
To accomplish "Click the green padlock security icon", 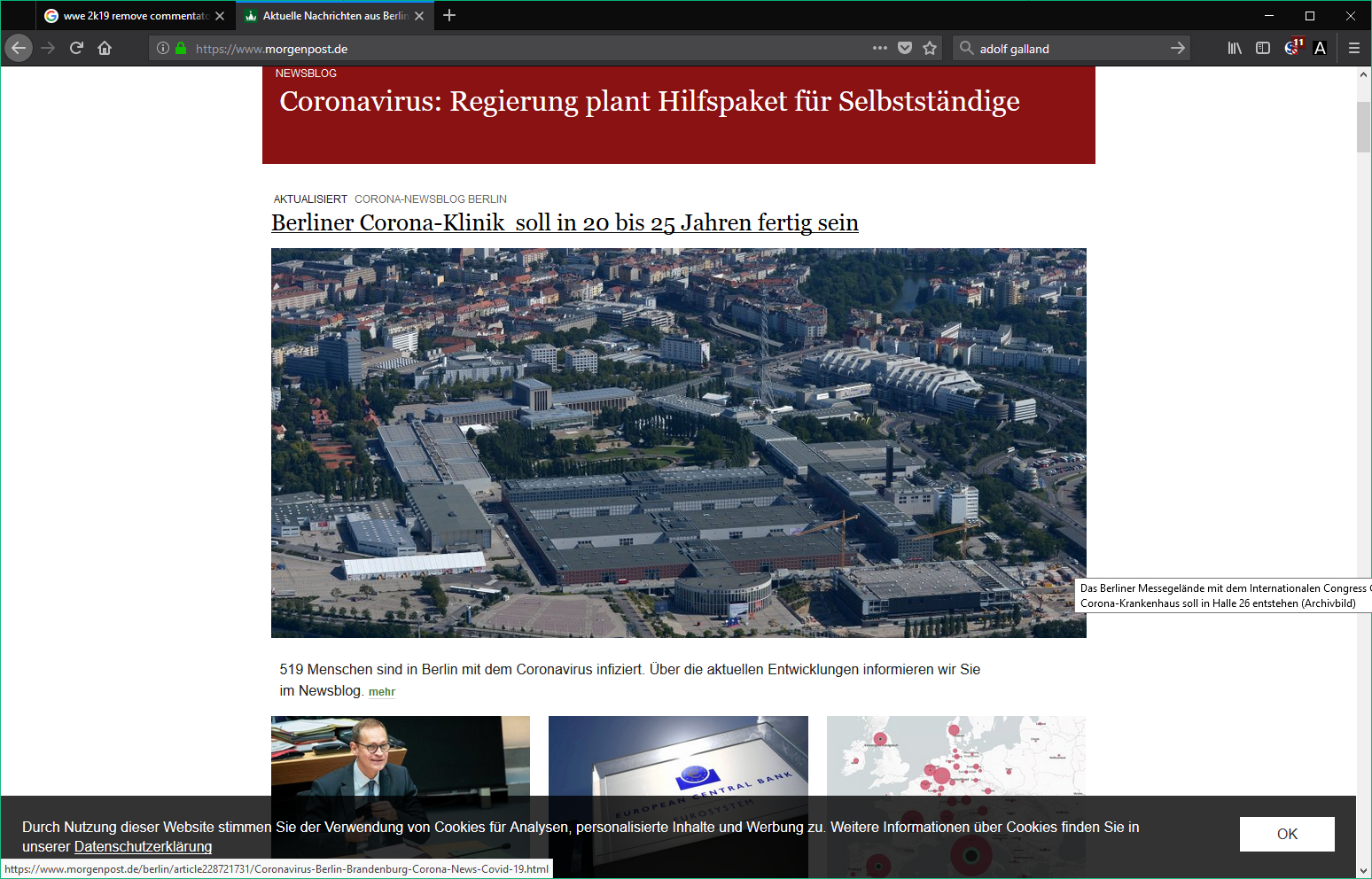I will pos(181,49).
